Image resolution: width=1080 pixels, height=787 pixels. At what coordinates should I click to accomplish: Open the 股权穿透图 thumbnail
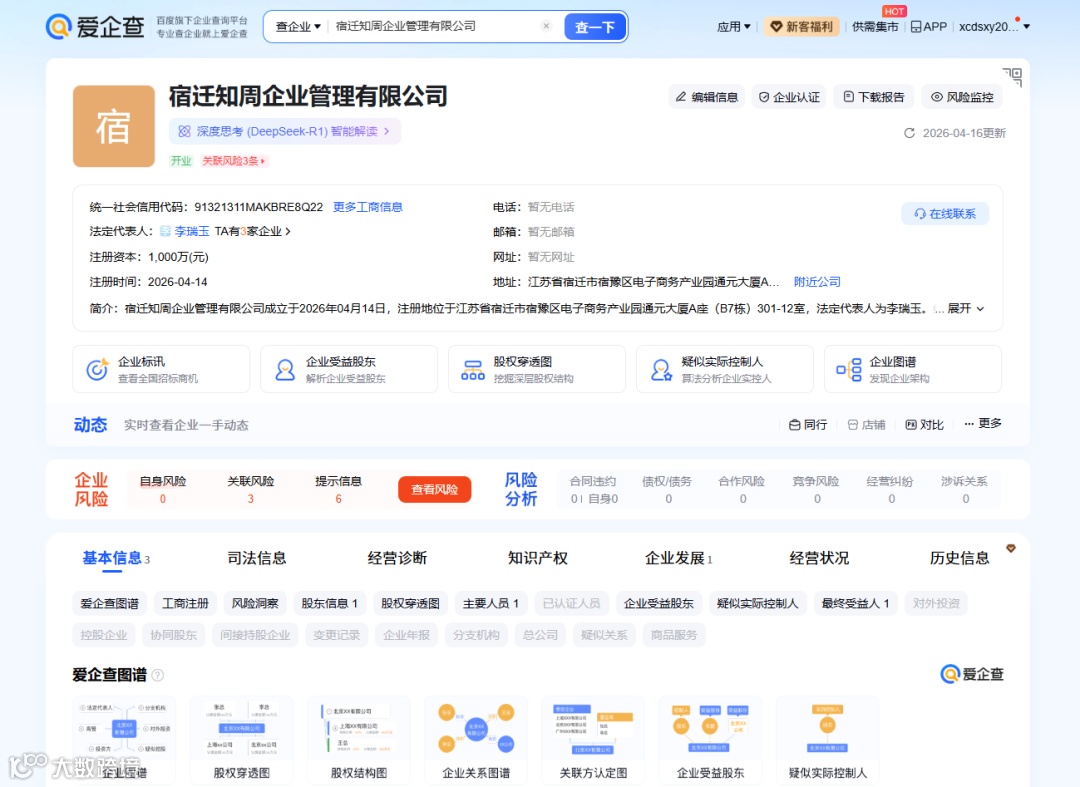click(x=241, y=739)
